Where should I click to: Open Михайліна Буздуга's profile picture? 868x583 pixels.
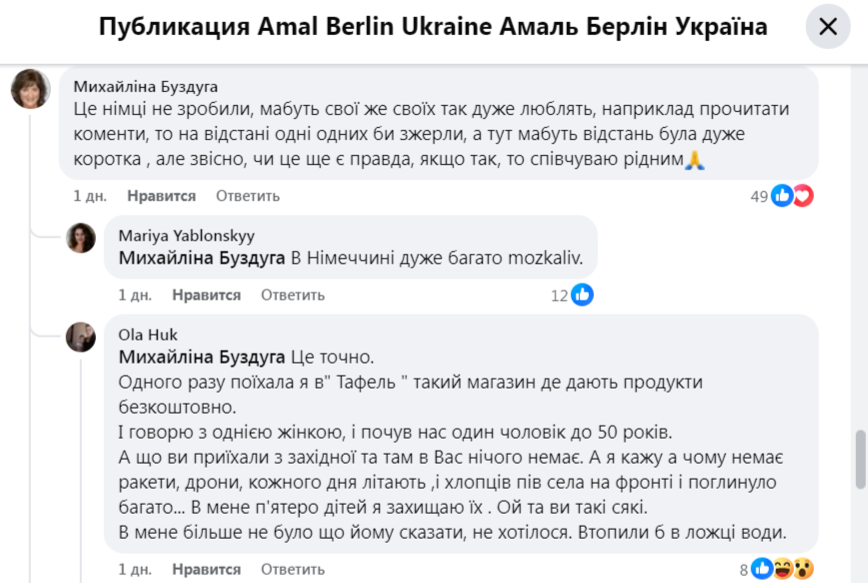(x=30, y=89)
